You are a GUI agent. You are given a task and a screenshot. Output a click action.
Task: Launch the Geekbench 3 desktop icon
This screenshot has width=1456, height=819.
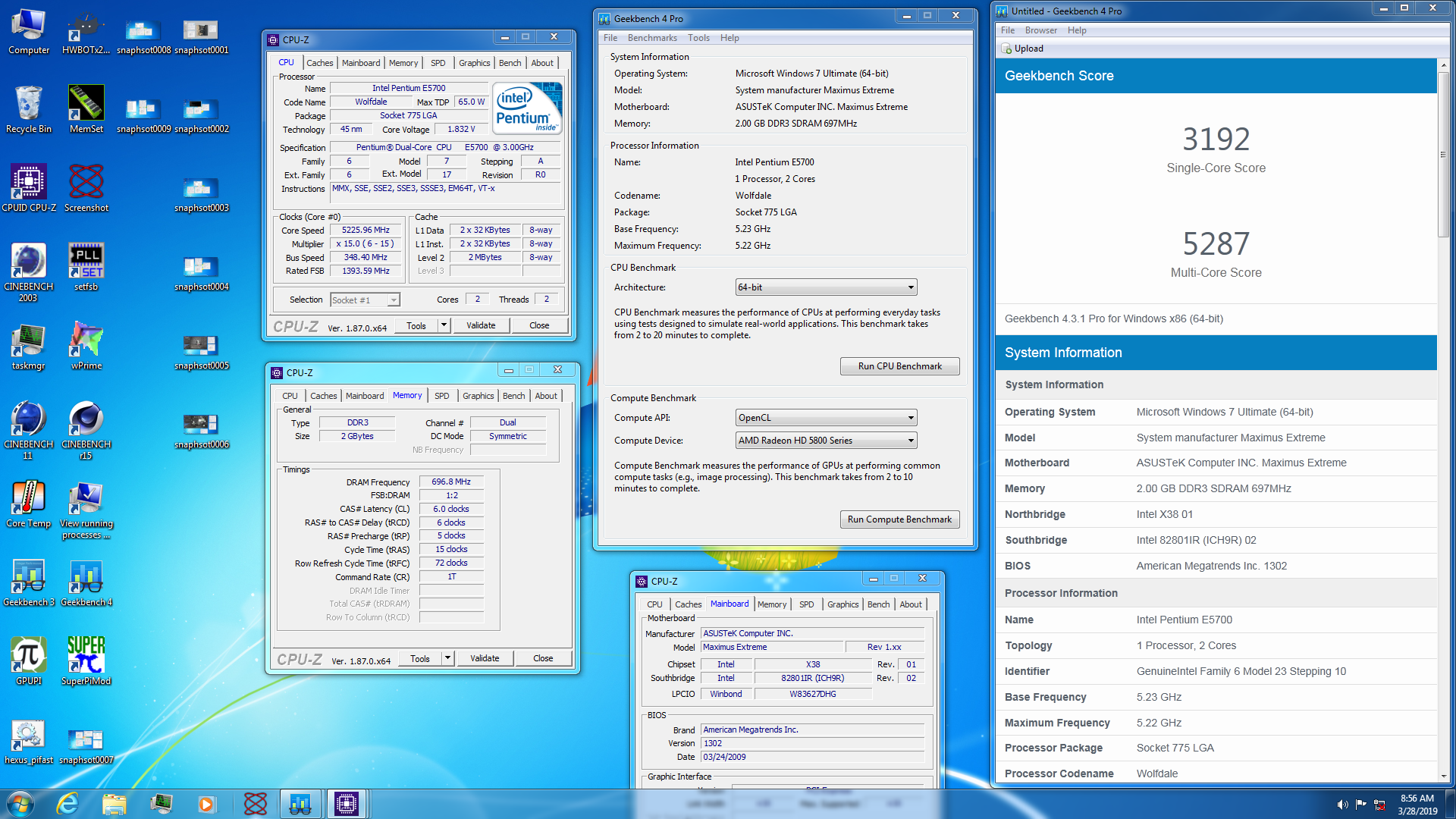coord(29,583)
